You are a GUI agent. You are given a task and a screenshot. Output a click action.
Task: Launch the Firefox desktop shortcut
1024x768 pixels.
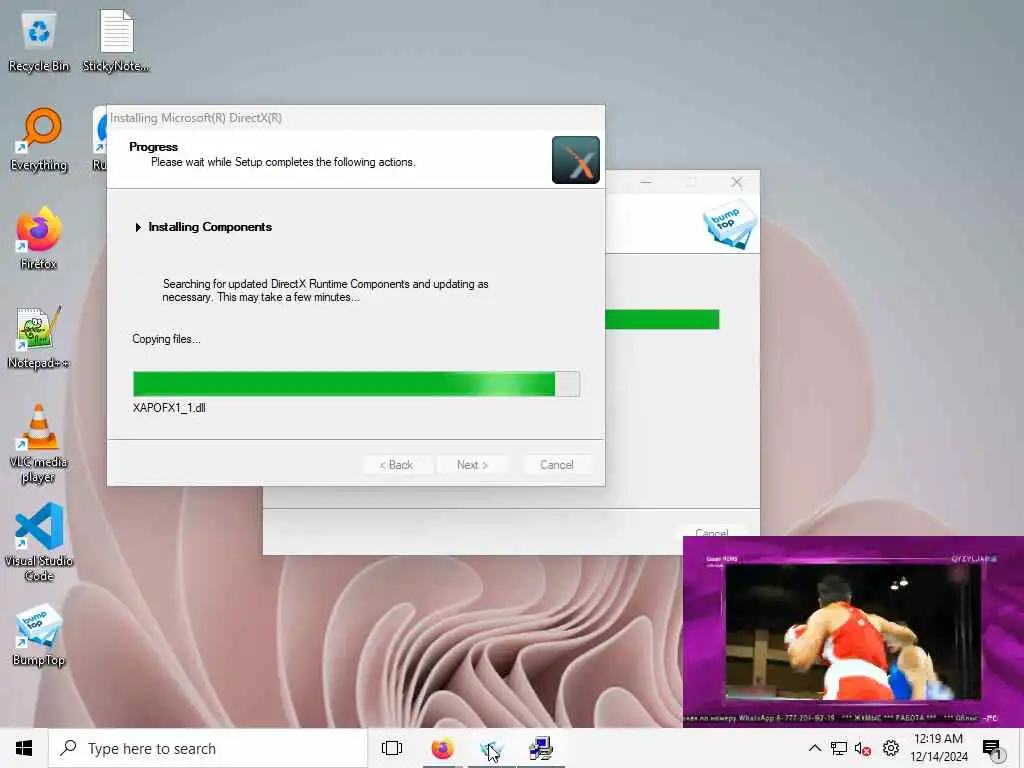click(39, 238)
